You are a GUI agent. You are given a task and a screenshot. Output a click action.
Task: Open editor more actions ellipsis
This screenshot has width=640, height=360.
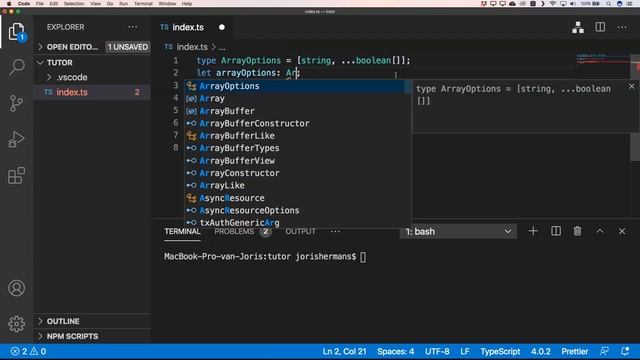(622, 27)
